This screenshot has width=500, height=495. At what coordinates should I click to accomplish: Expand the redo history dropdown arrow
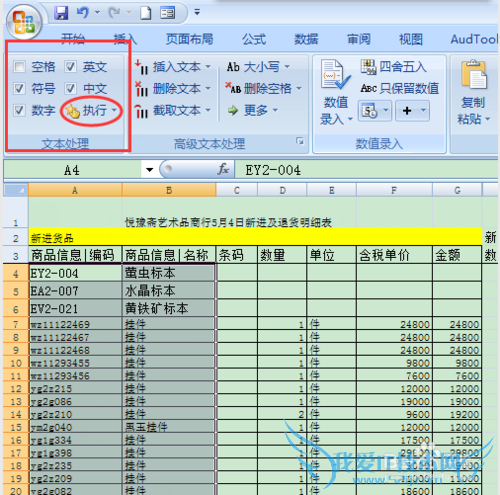coord(129,13)
